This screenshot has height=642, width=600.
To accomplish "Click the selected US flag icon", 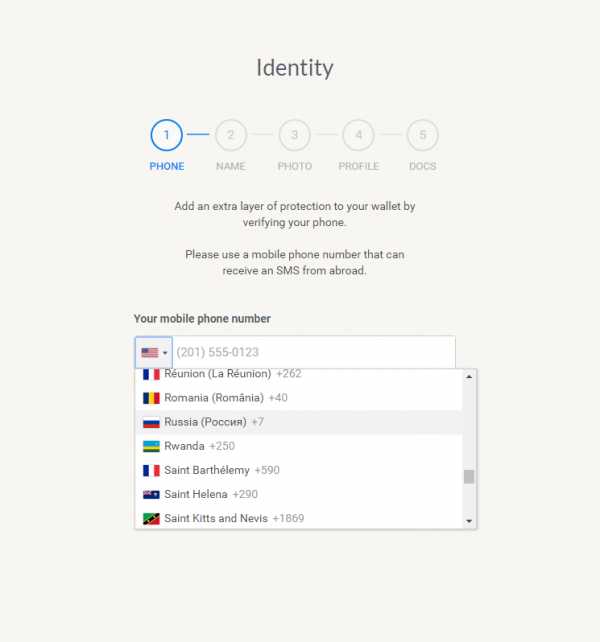I will [x=149, y=353].
